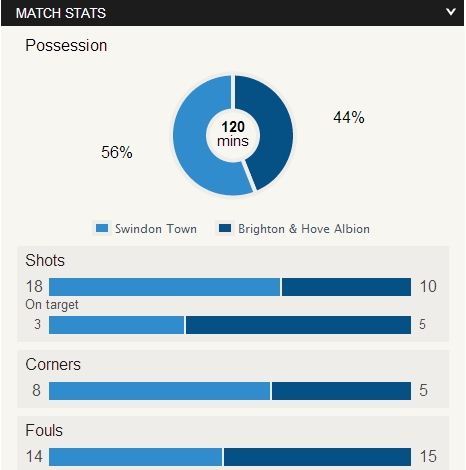Click Swindon's 18 shots bar segment

[164, 287]
